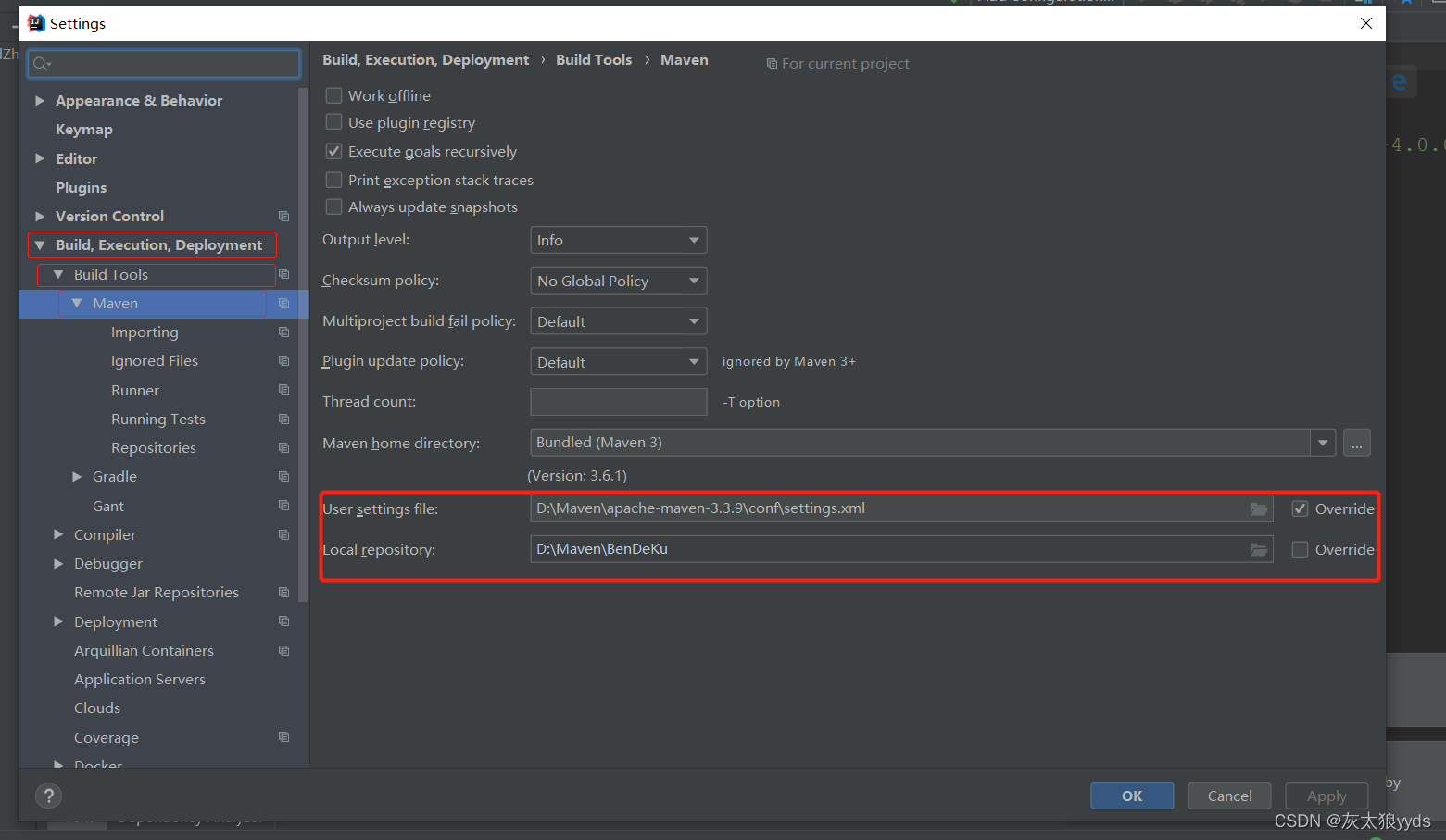
Task: Expand the Editor tree node
Action: [40, 158]
